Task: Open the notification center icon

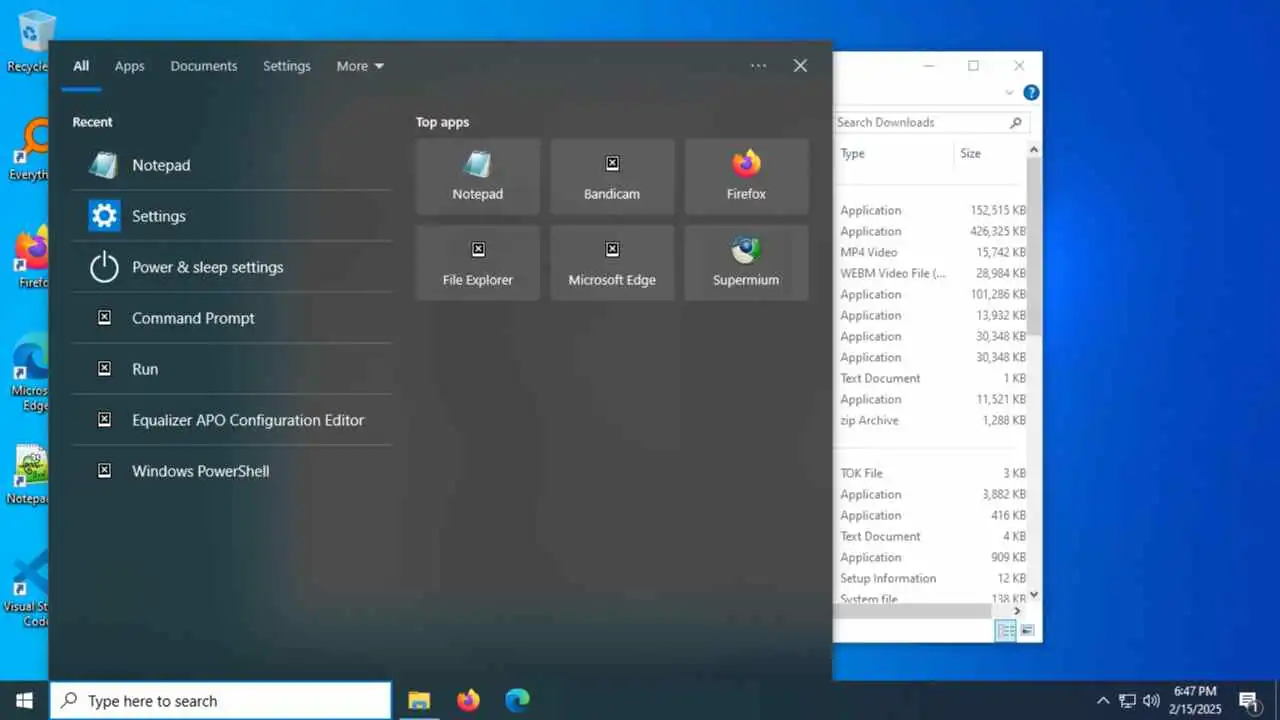Action: click(x=1249, y=701)
